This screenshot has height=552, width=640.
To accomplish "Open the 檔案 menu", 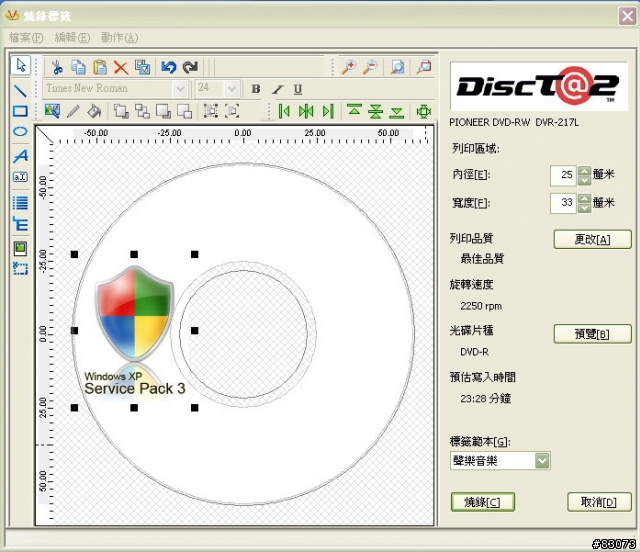I will (x=26, y=38).
